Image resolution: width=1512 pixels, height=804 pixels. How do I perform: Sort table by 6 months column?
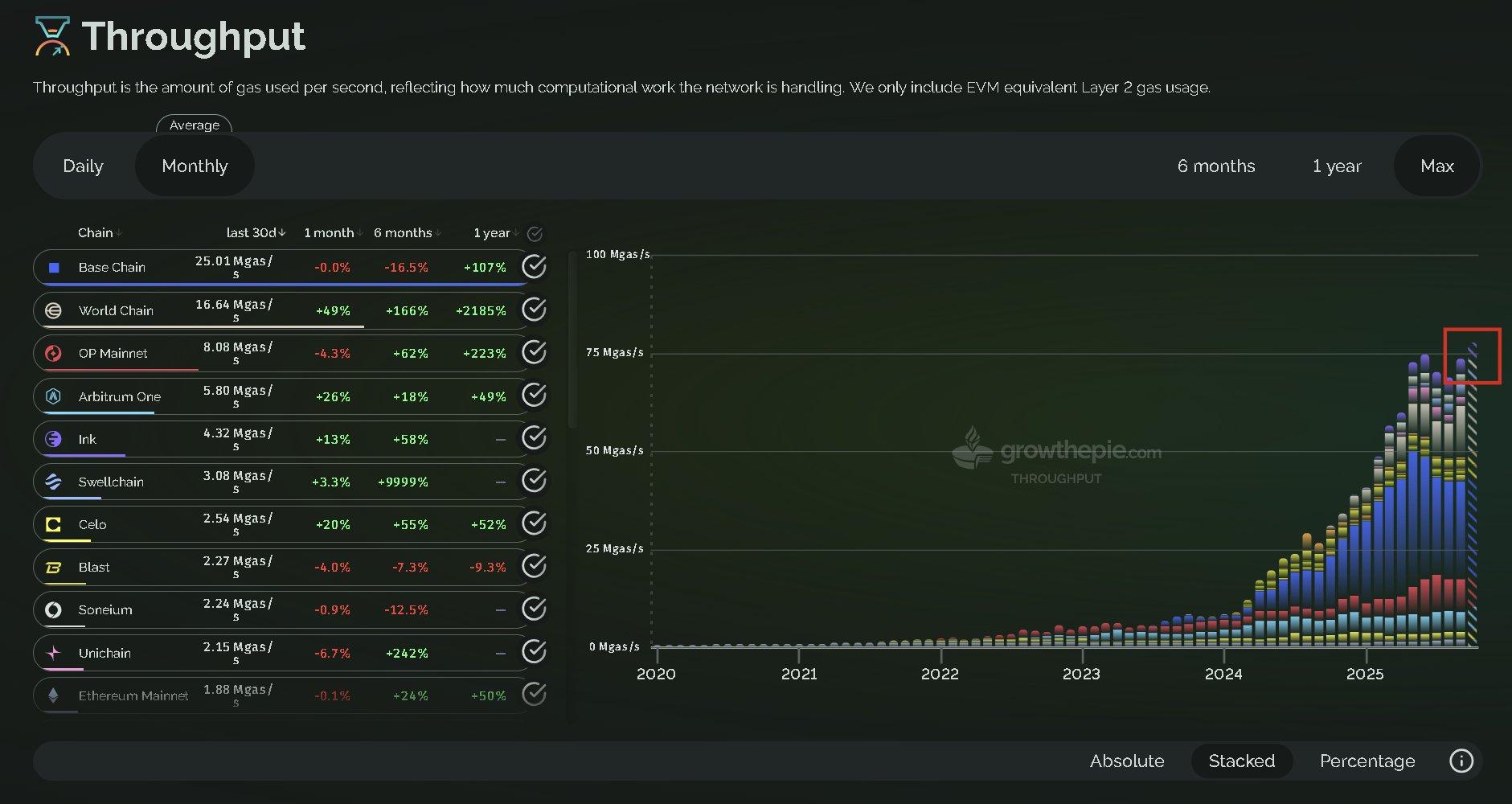(408, 232)
